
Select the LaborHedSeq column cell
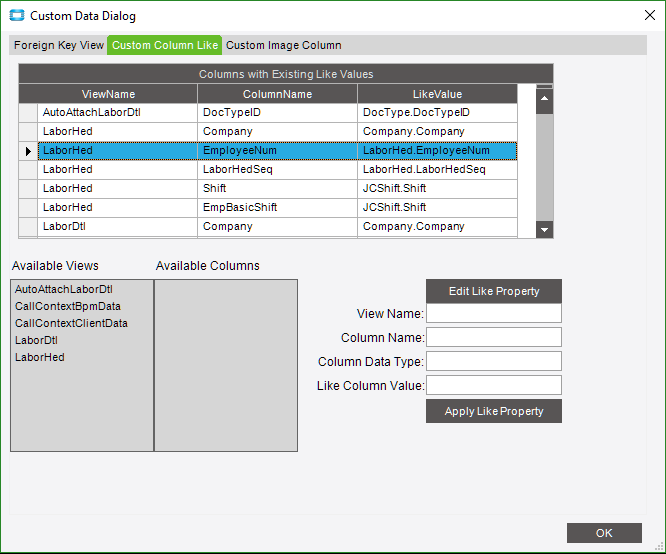277,170
